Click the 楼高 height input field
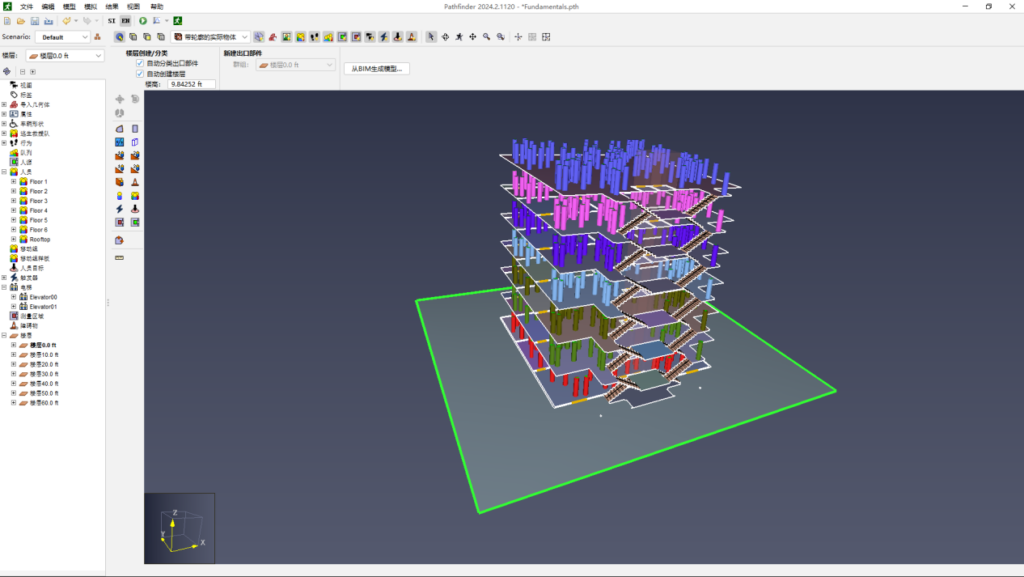Image resolution: width=1024 pixels, height=577 pixels. (x=191, y=84)
